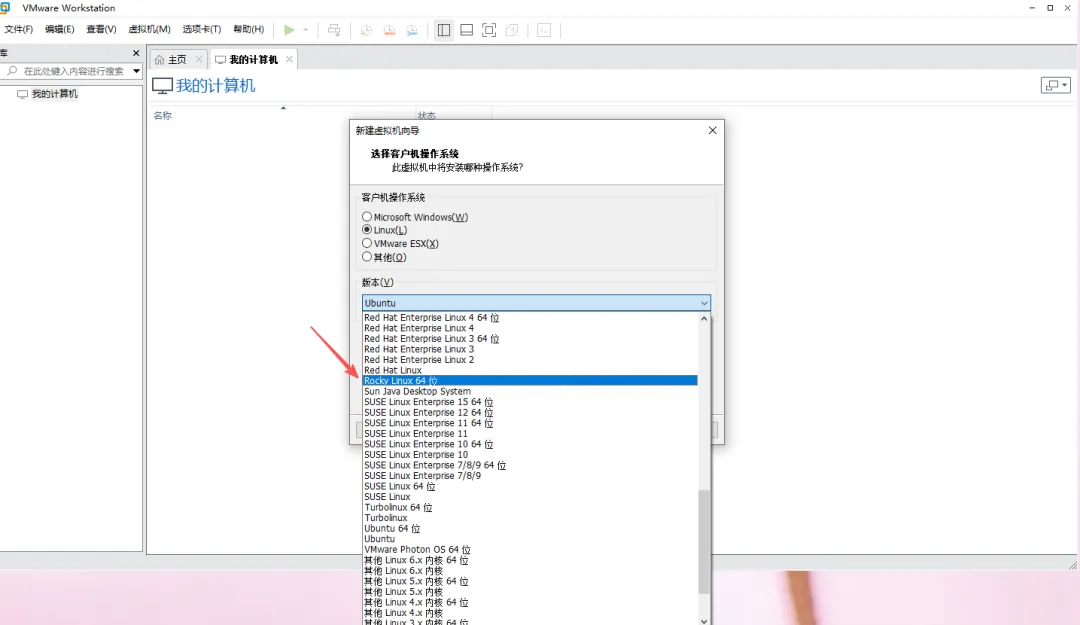Click the full screen mode icon
The width and height of the screenshot is (1080, 625).
pos(489,30)
